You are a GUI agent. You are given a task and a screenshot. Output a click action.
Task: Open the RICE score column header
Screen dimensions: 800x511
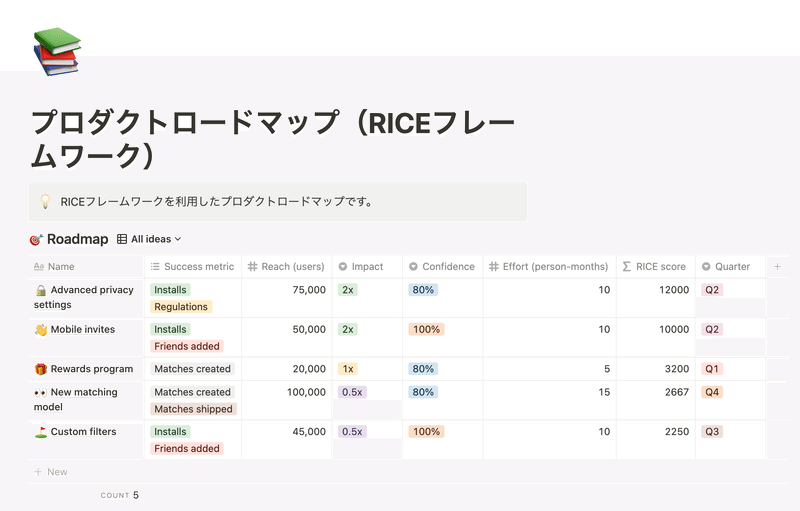pos(656,267)
